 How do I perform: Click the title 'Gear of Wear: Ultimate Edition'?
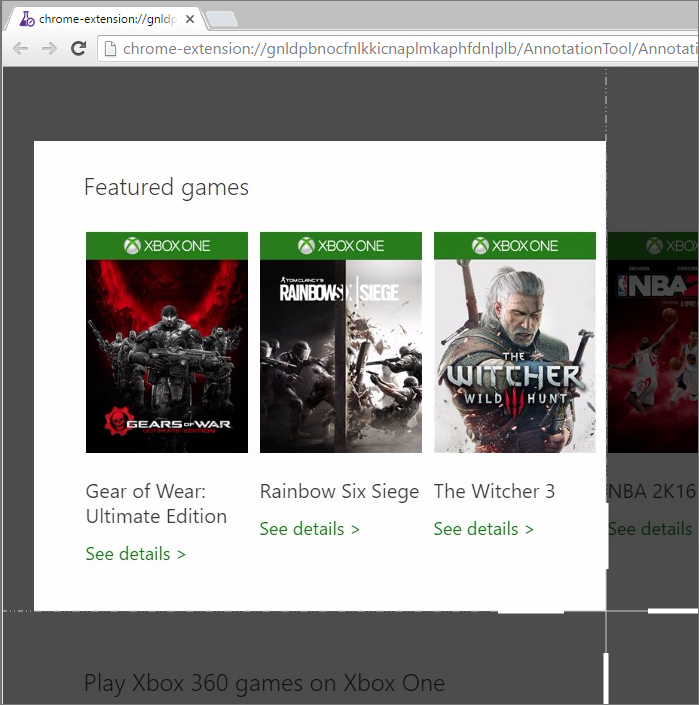click(156, 504)
